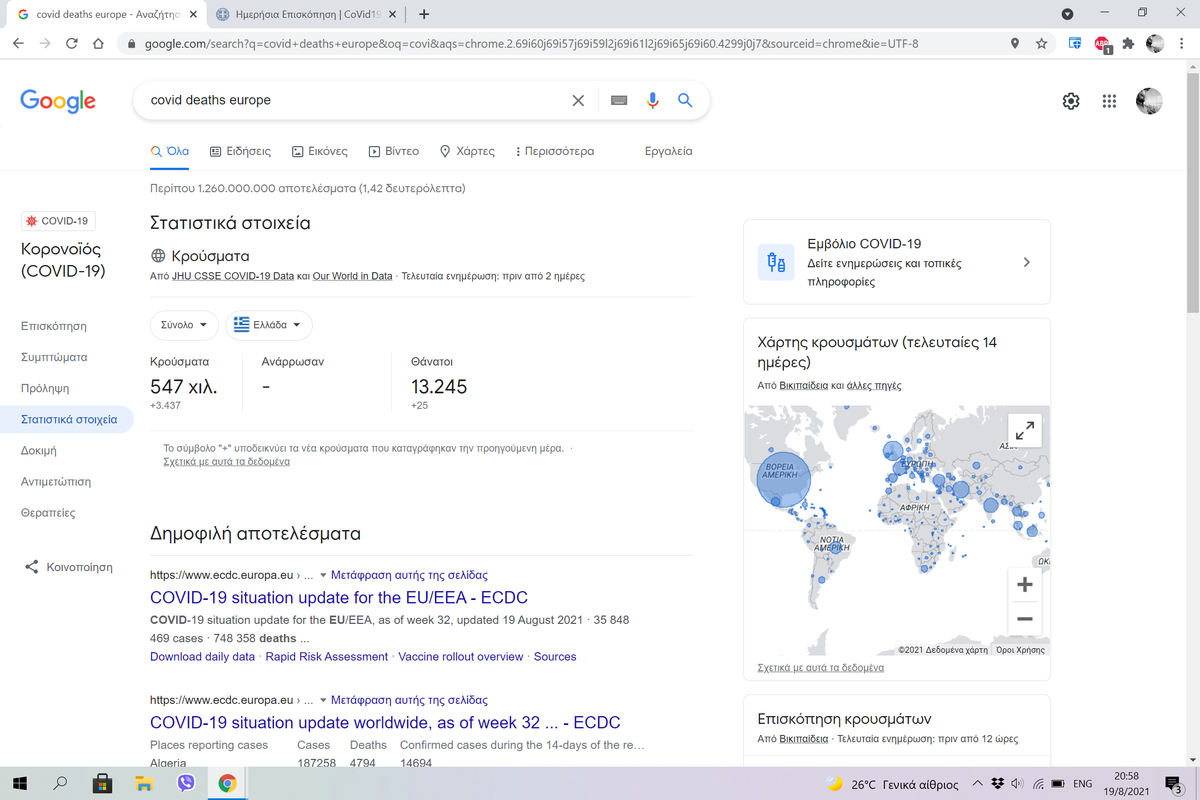Switch to the Ημερήσια Επισκόπηση browser tab
1200x800 pixels.
click(x=306, y=14)
